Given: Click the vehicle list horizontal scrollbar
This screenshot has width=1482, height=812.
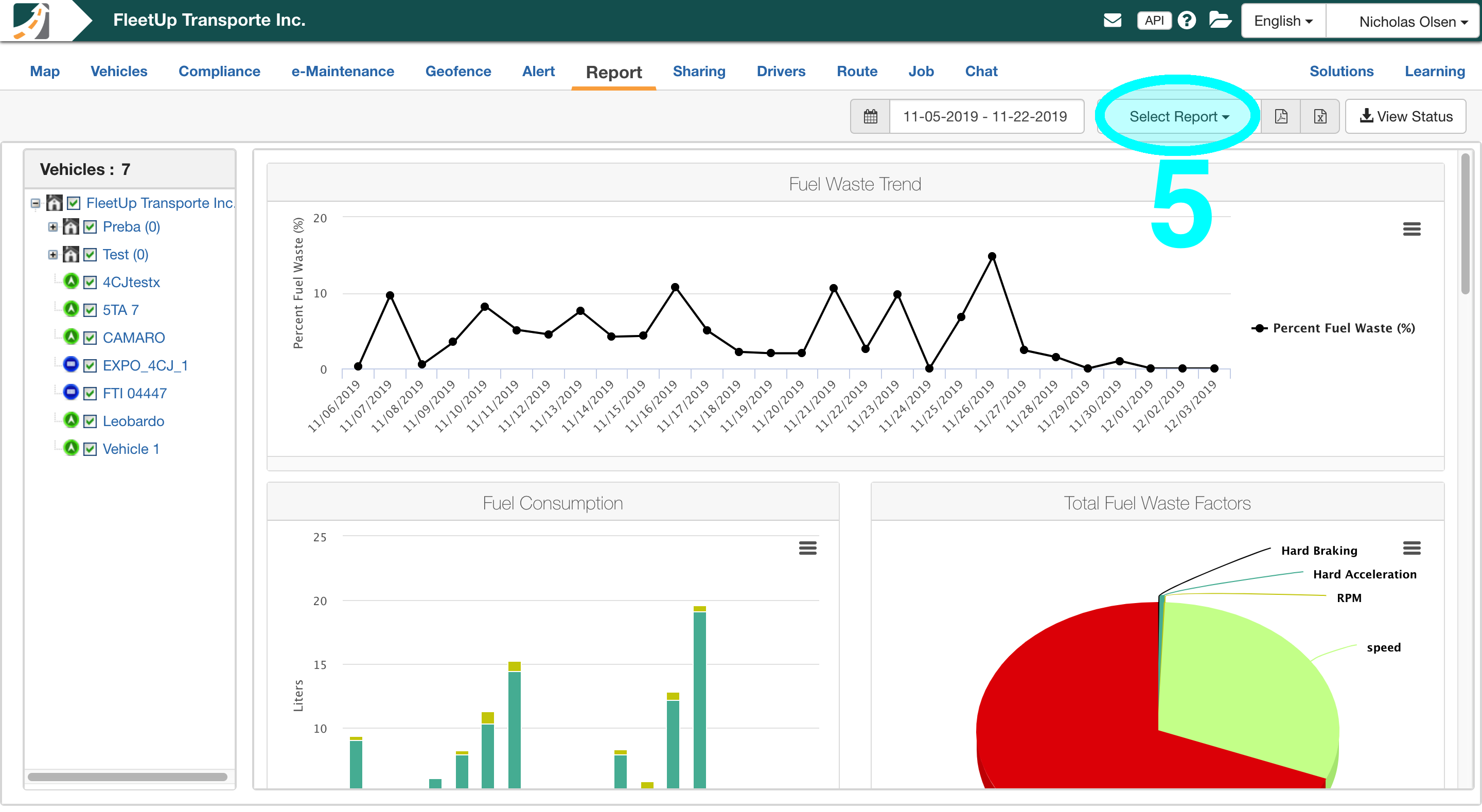Looking at the screenshot, I should pyautogui.click(x=128, y=776).
